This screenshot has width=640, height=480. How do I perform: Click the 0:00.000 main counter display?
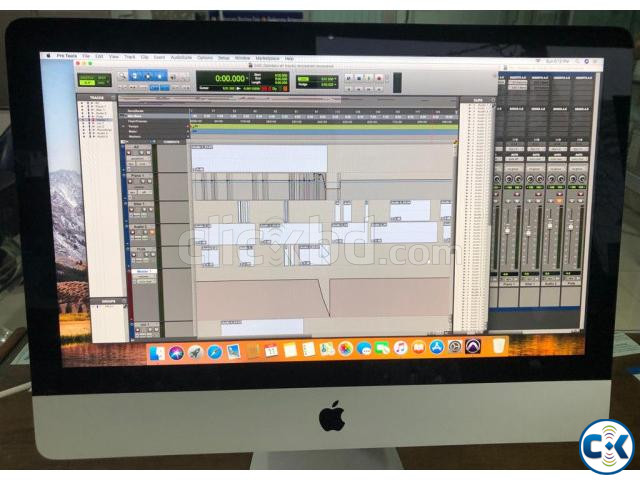click(231, 78)
